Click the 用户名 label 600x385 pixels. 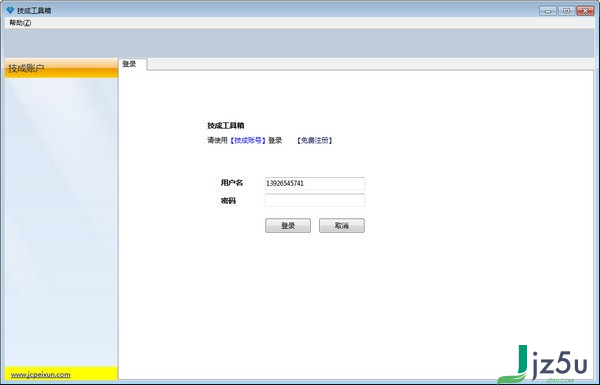click(x=232, y=183)
